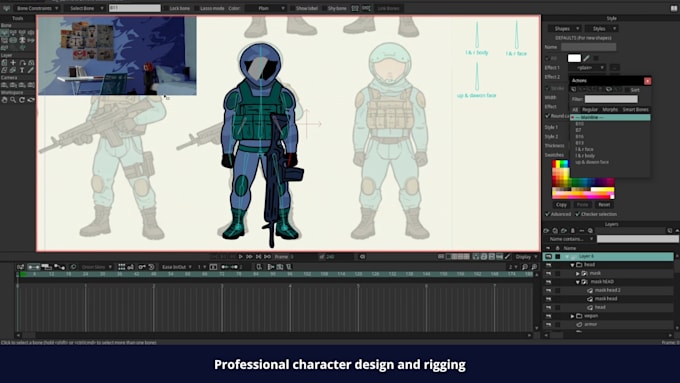Click the new action icon in Actions window
The height and width of the screenshot is (383, 680).
574,89
